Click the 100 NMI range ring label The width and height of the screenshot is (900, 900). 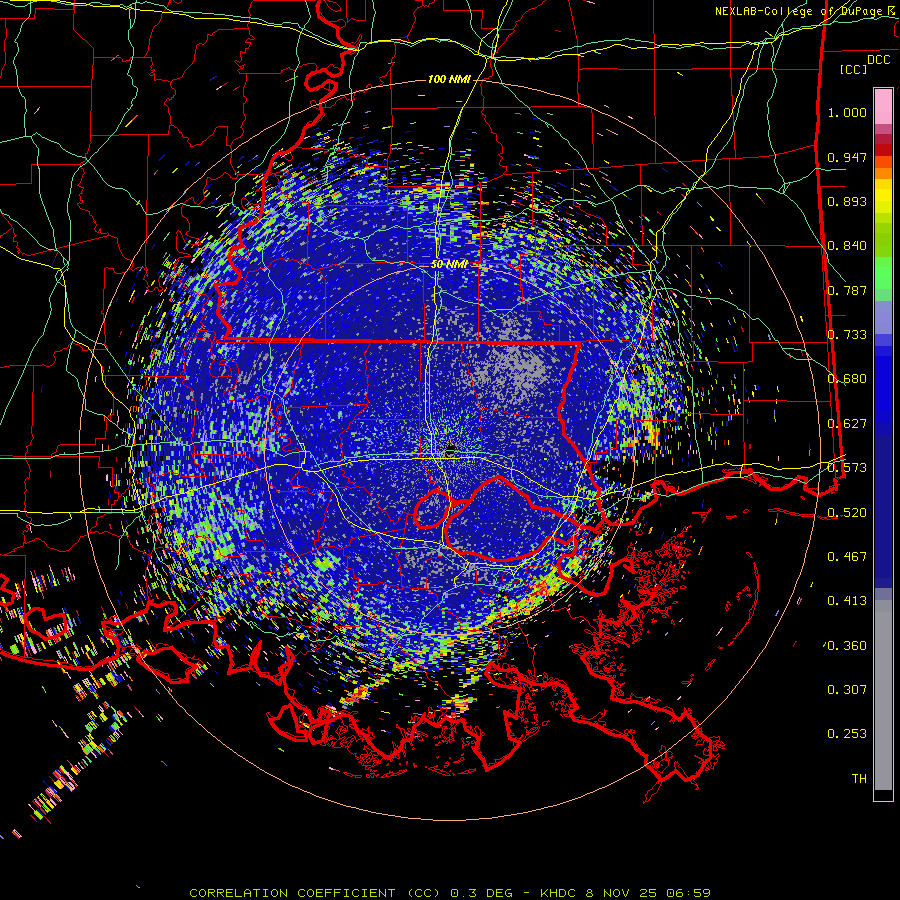coord(449,79)
